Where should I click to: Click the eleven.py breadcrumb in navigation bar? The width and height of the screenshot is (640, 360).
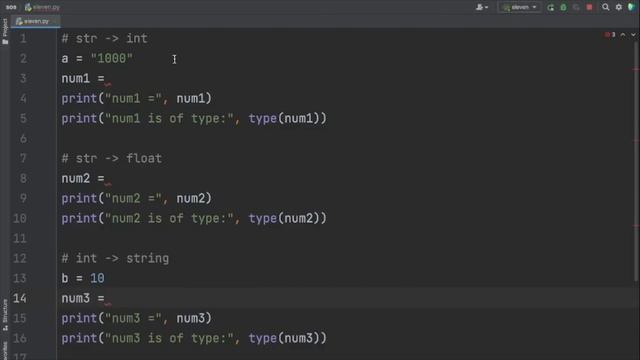(42, 7)
